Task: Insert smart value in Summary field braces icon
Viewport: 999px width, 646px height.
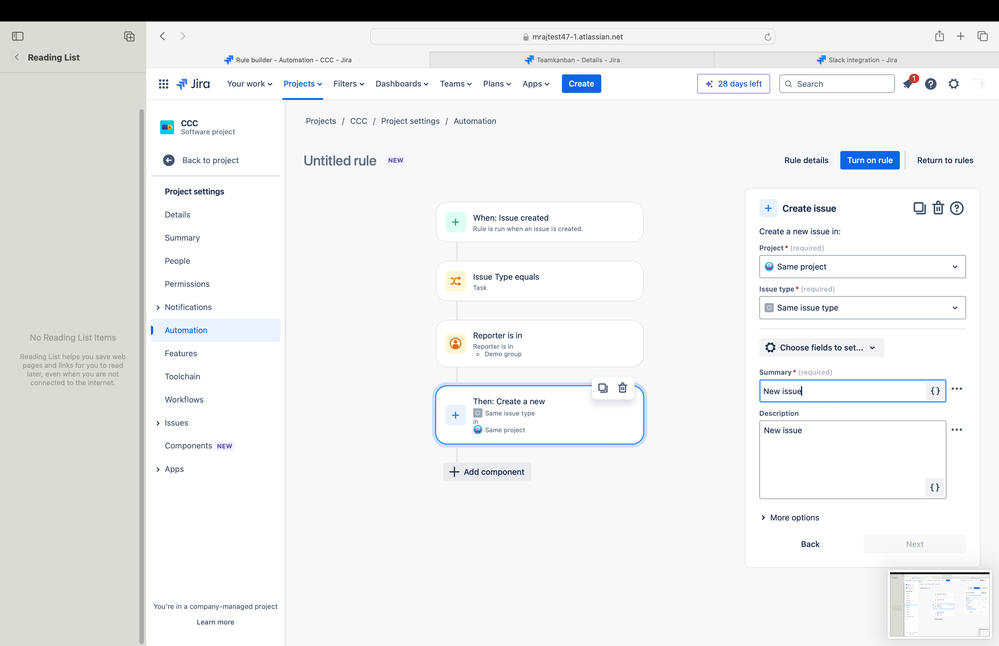Action: [x=935, y=391]
